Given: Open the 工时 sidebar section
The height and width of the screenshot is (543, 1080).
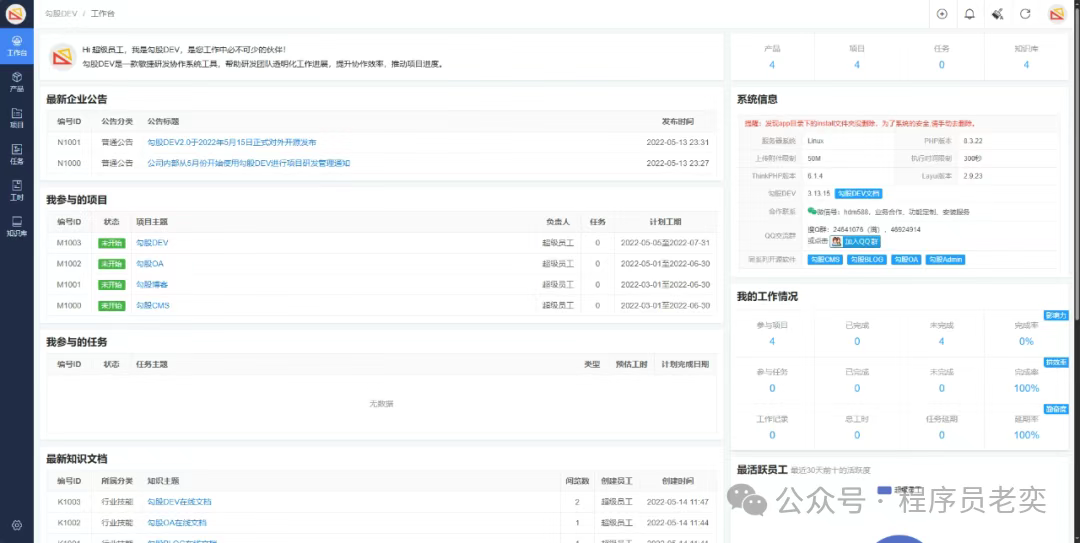Looking at the screenshot, I should coord(16,190).
